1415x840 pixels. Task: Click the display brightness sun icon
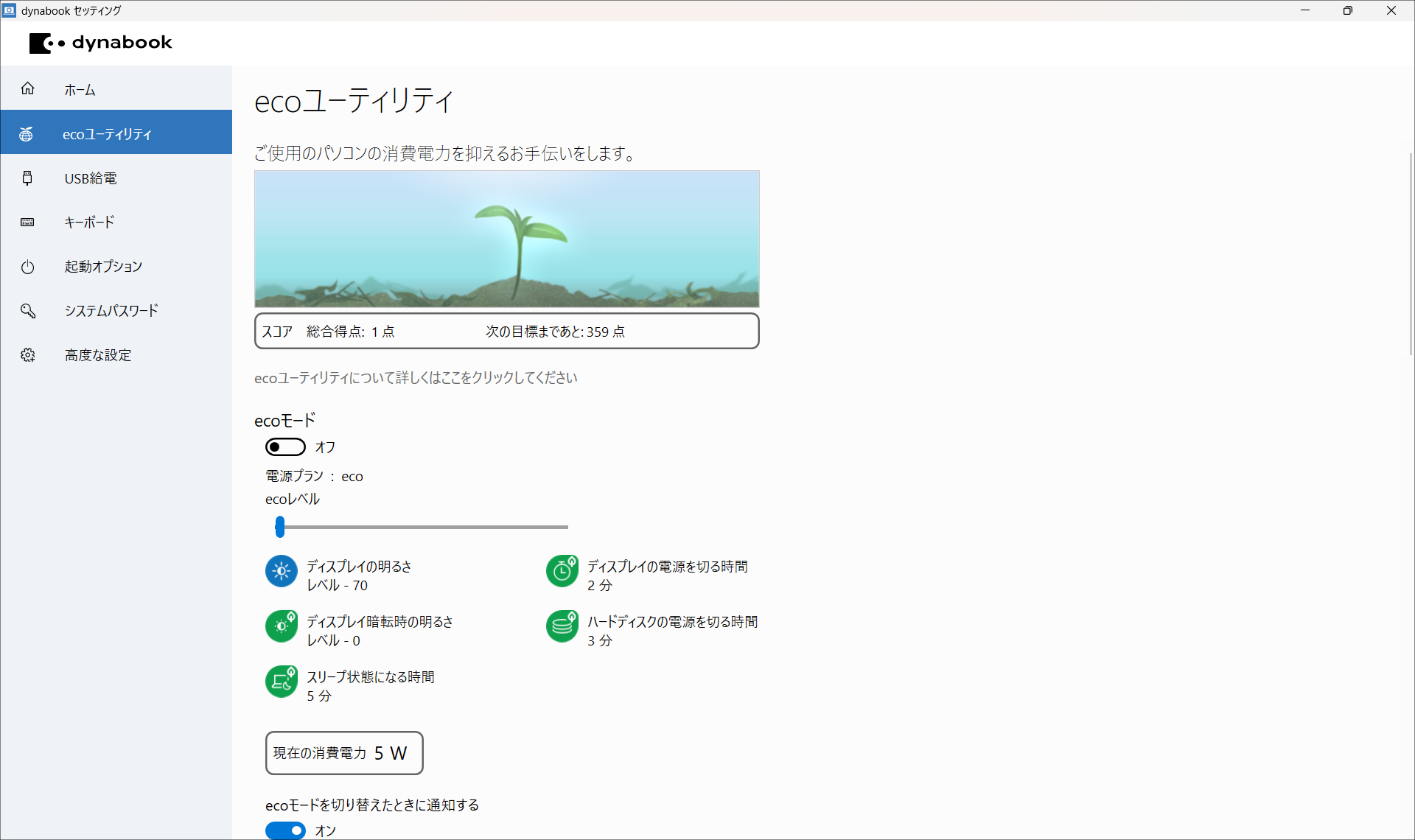coord(281,572)
